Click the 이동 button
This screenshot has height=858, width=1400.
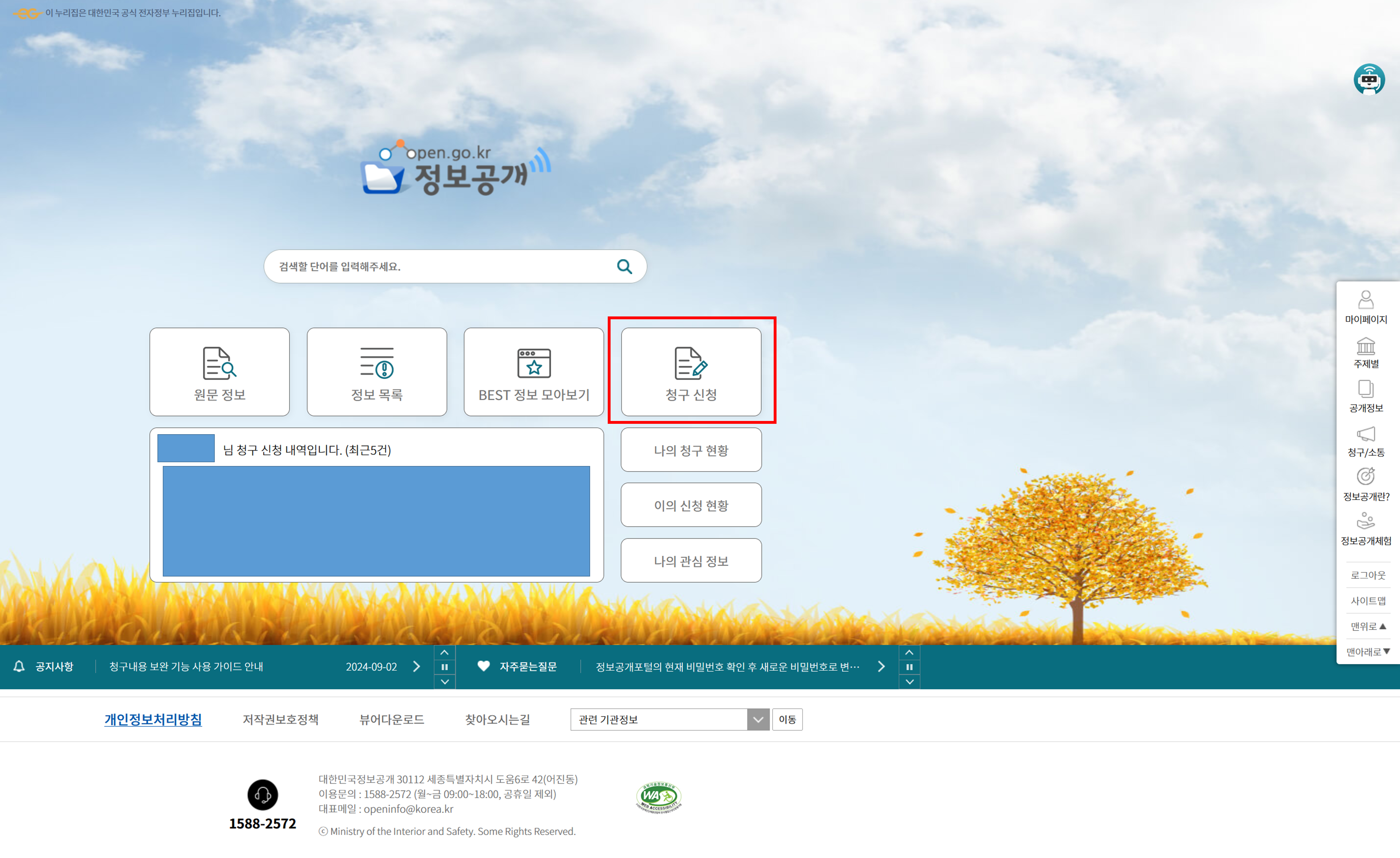787,719
